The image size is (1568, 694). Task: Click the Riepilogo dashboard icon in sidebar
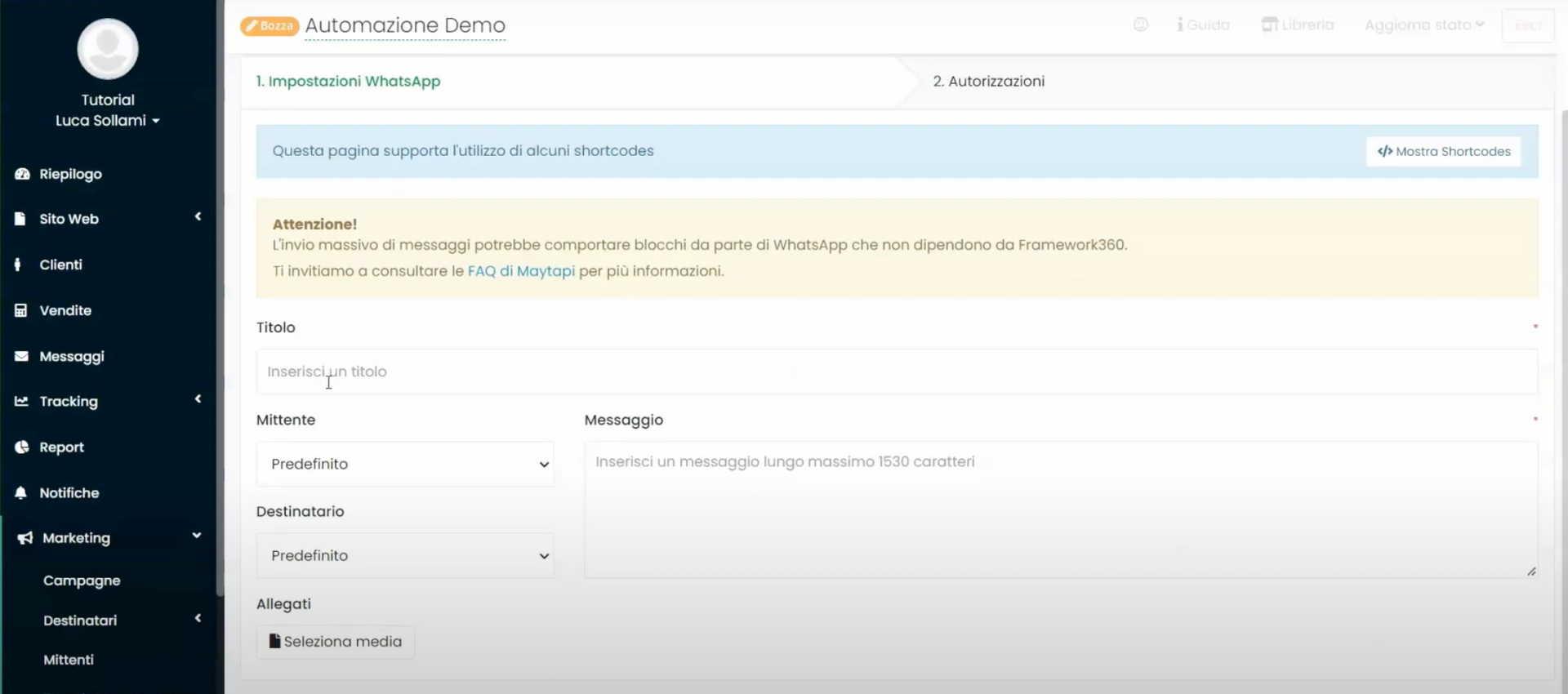pos(22,174)
